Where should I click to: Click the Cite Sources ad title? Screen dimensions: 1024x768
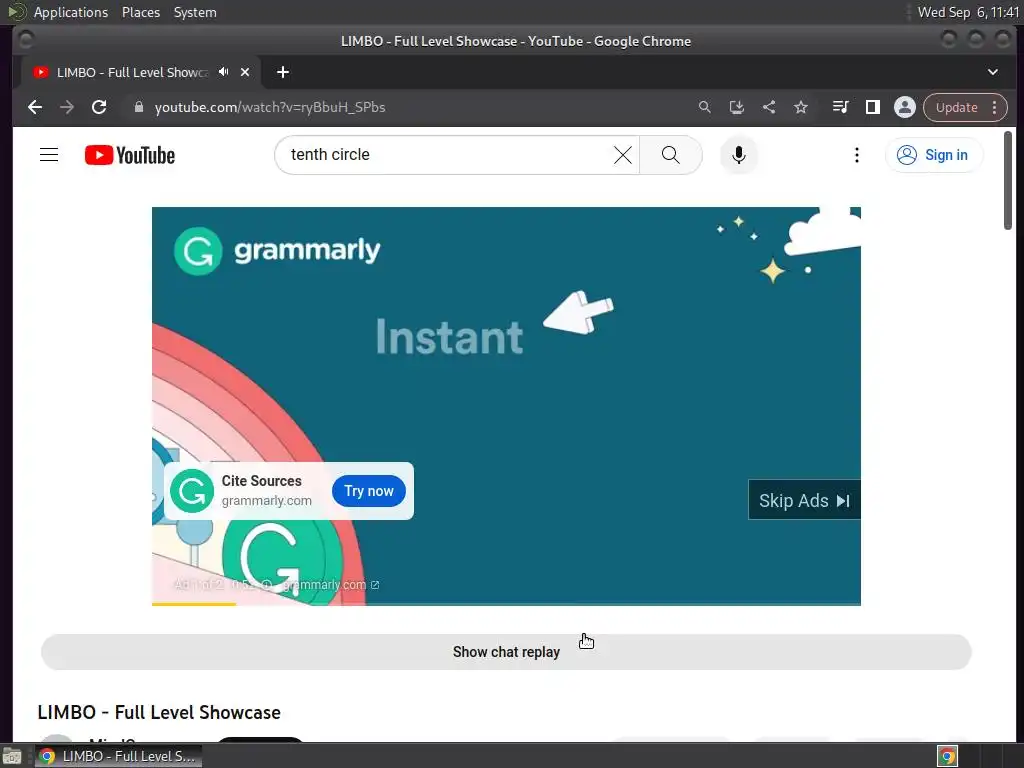pos(261,481)
